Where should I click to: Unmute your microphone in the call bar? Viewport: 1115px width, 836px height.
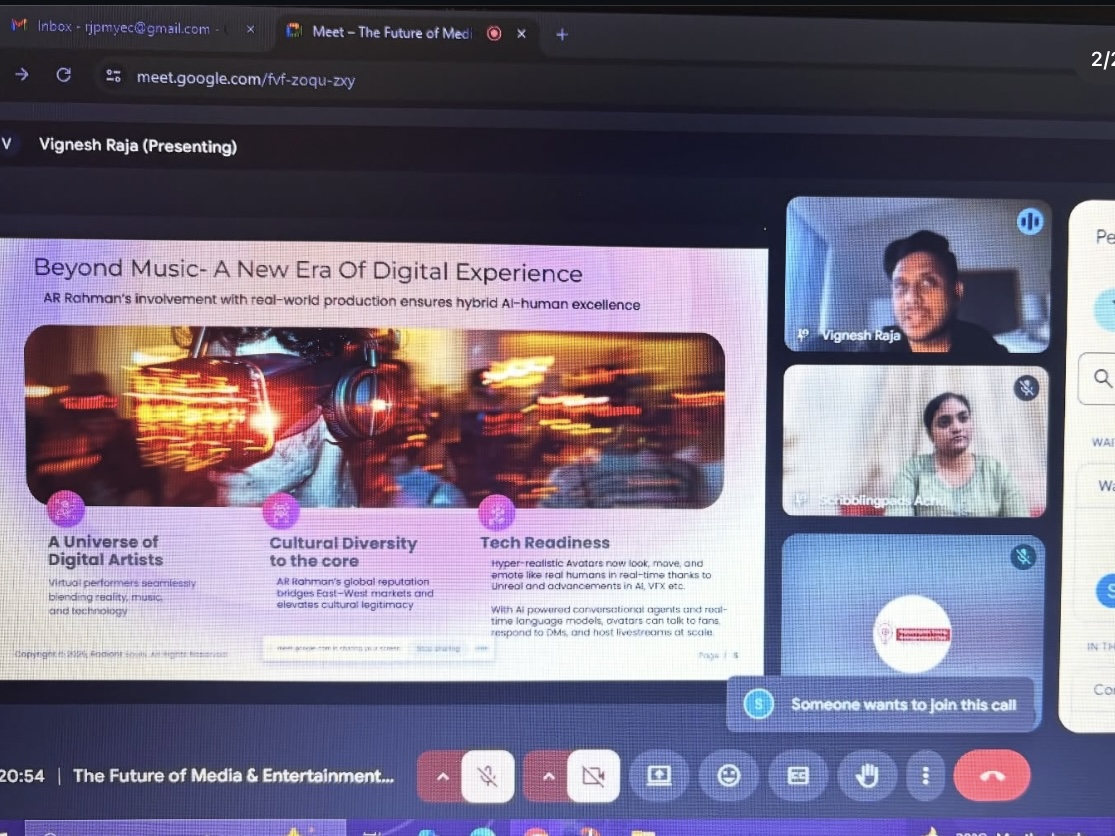[x=488, y=776]
